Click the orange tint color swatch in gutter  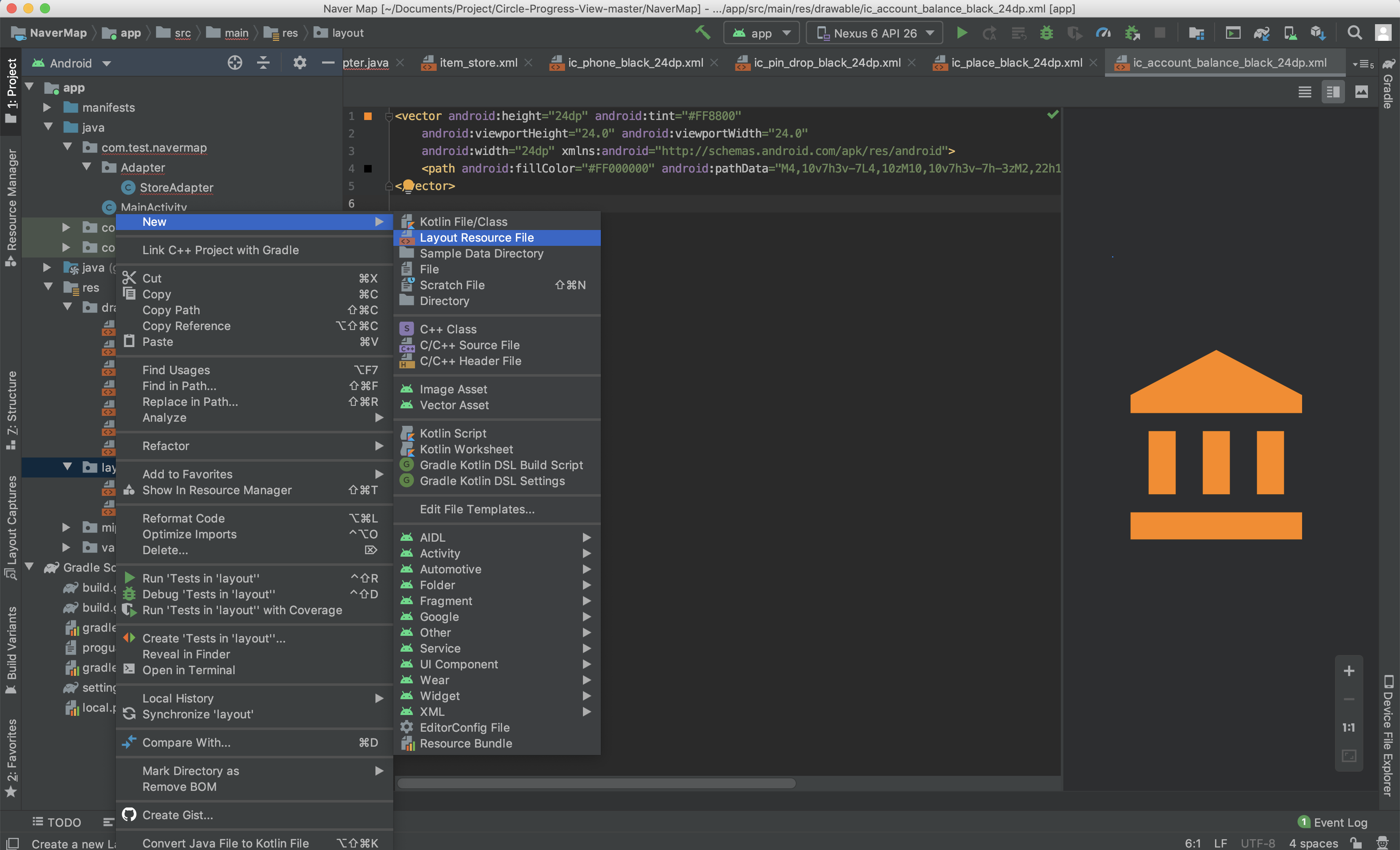[x=367, y=116]
